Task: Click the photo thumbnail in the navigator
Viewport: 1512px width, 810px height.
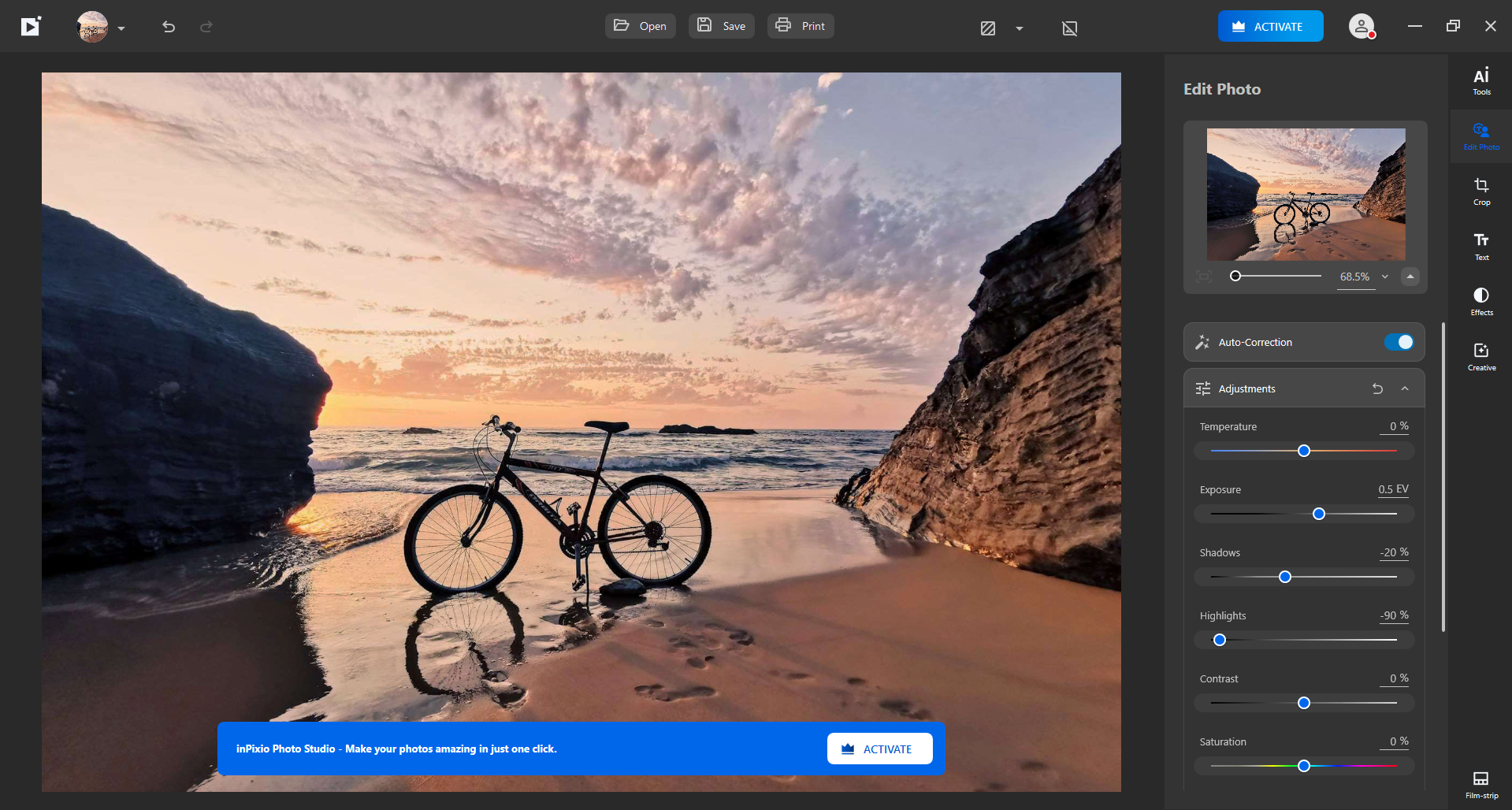Action: coord(1304,194)
